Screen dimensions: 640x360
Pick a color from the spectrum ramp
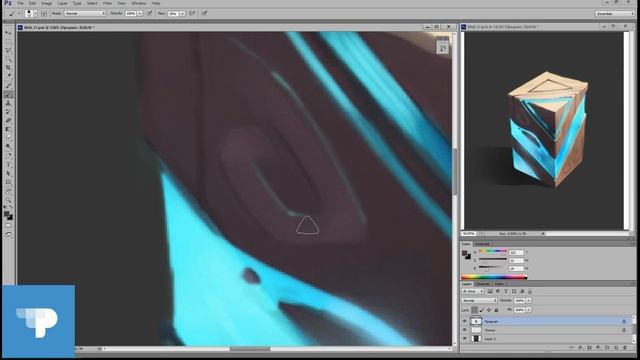pos(494,277)
